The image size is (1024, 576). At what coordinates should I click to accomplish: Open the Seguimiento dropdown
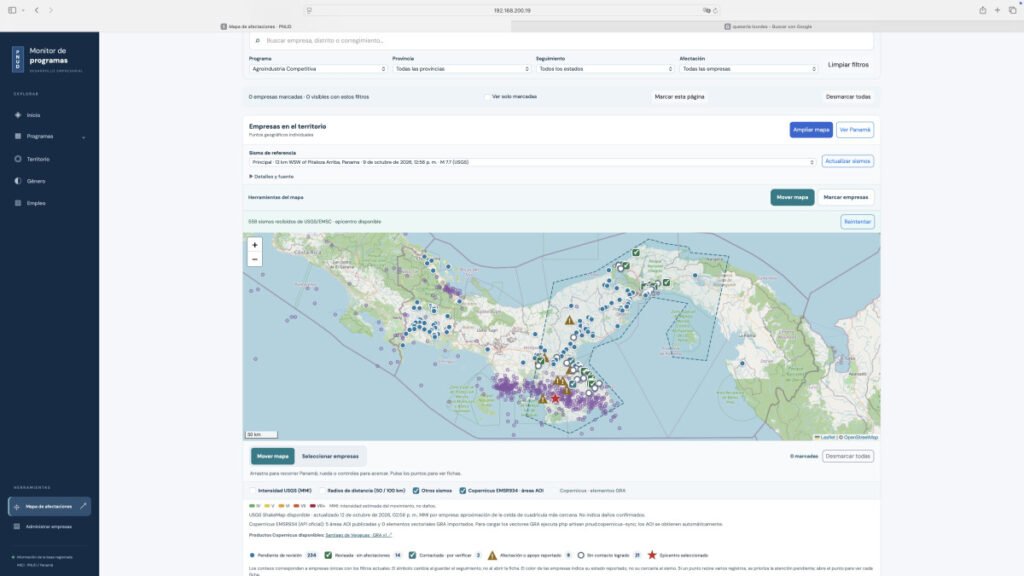(x=605, y=69)
